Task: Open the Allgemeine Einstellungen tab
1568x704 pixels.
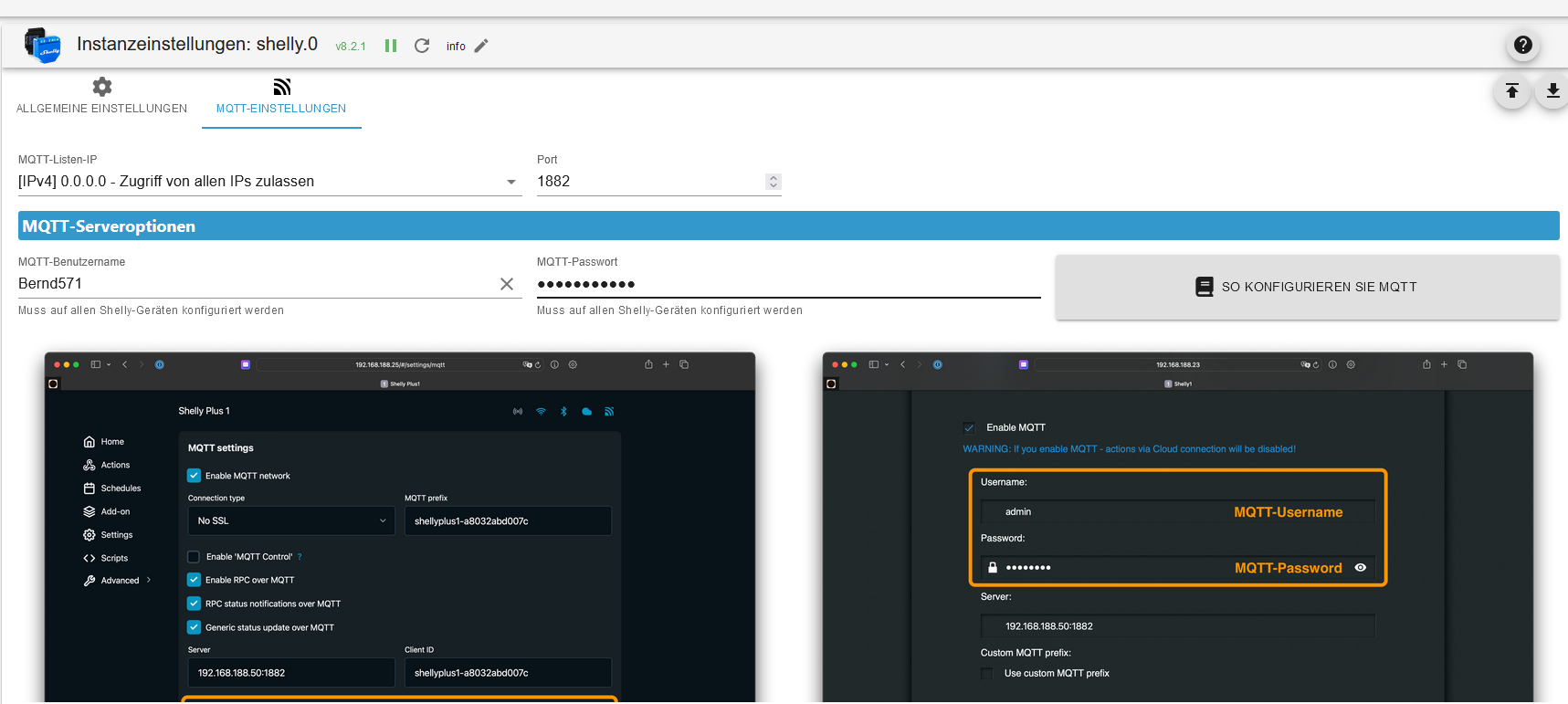Action: [101, 98]
